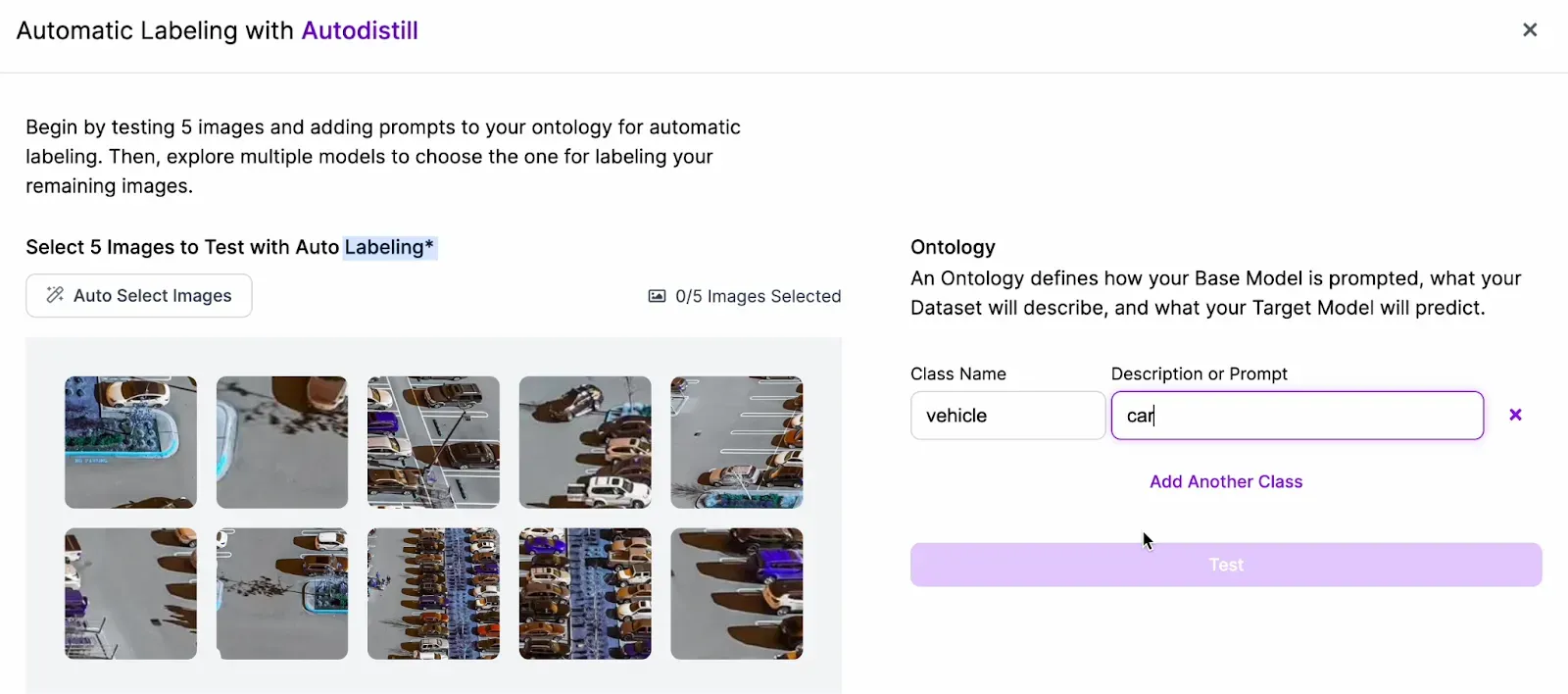
Task: Select the thumbnail showing rows of parked cars
Action: coord(585,594)
